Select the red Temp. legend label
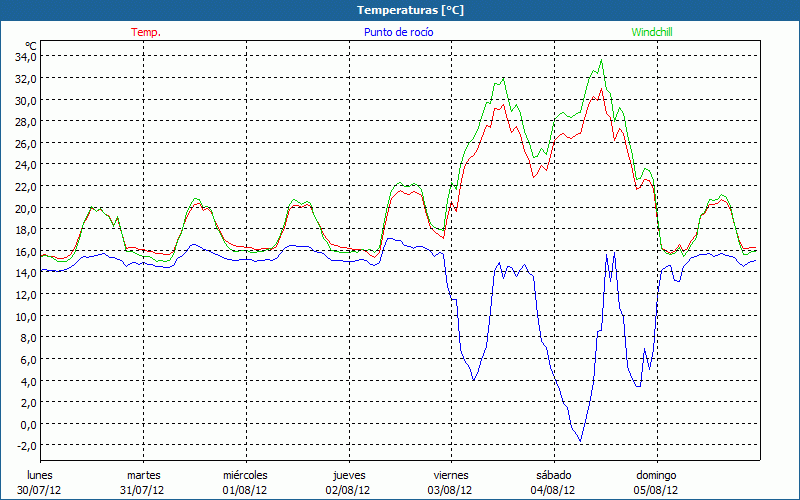Viewport: 800px width, 500px height. coord(146,32)
